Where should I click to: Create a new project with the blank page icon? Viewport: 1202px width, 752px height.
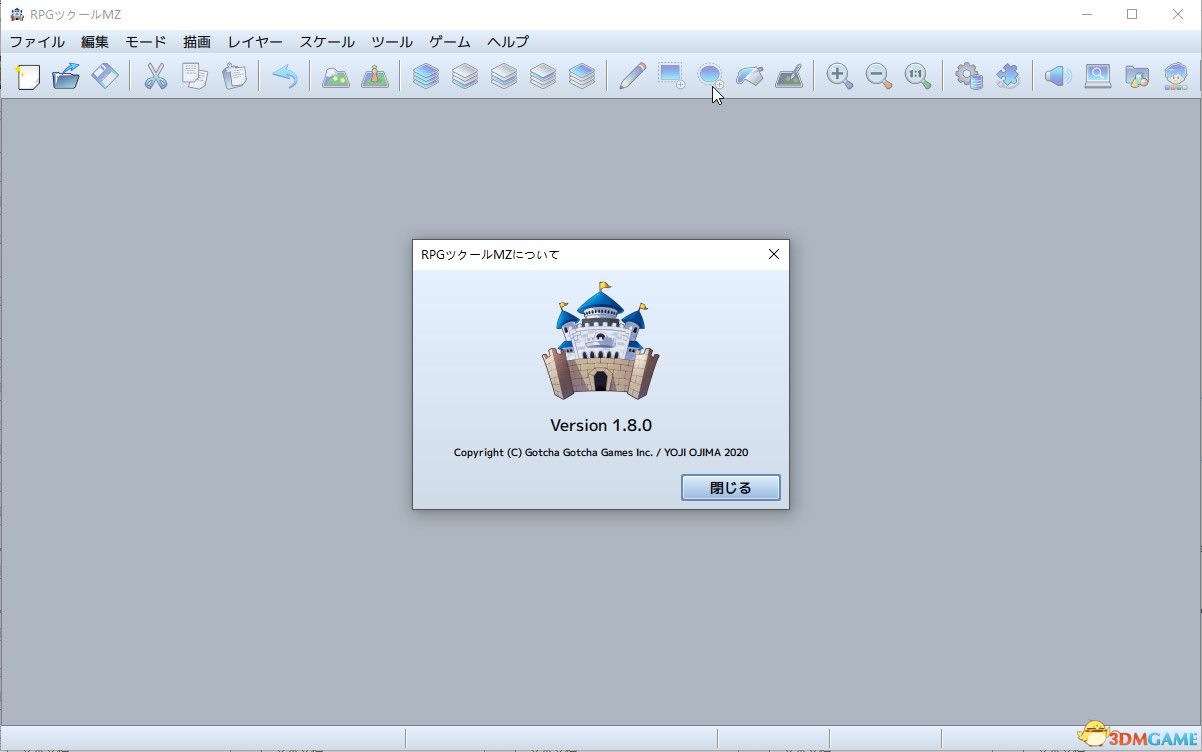(28, 76)
